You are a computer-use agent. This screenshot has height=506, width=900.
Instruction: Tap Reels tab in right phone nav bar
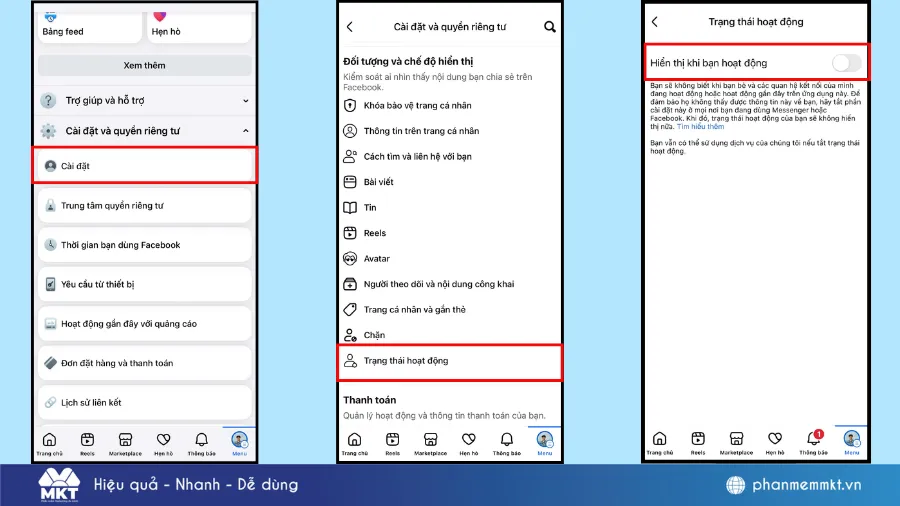pyautogui.click(x=698, y=442)
